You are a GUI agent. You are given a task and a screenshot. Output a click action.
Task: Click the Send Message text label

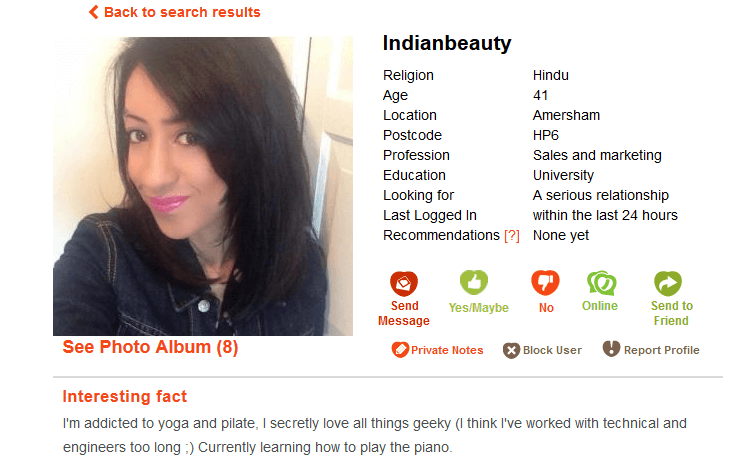pyautogui.click(x=404, y=313)
